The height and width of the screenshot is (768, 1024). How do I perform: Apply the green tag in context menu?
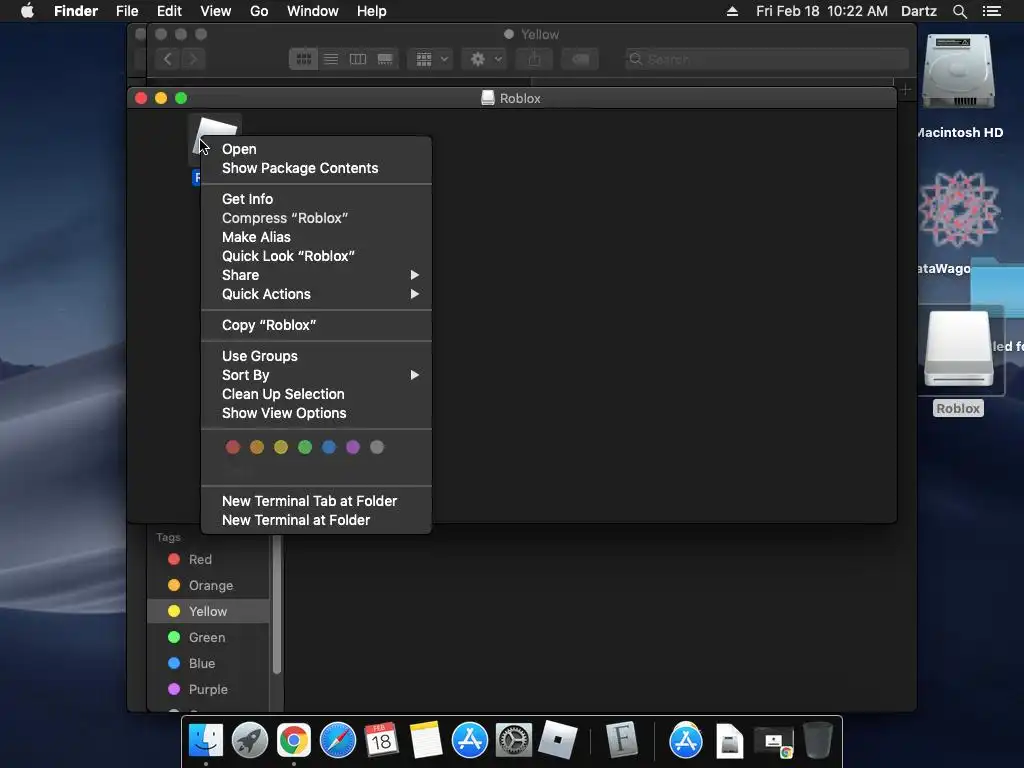coord(305,447)
